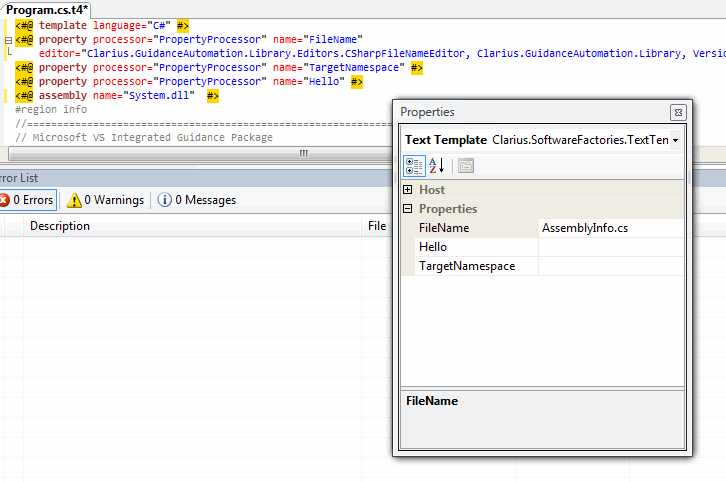Click the name="TargetNamespace" directive text
This screenshot has height=482, width=726.
click(x=338, y=68)
